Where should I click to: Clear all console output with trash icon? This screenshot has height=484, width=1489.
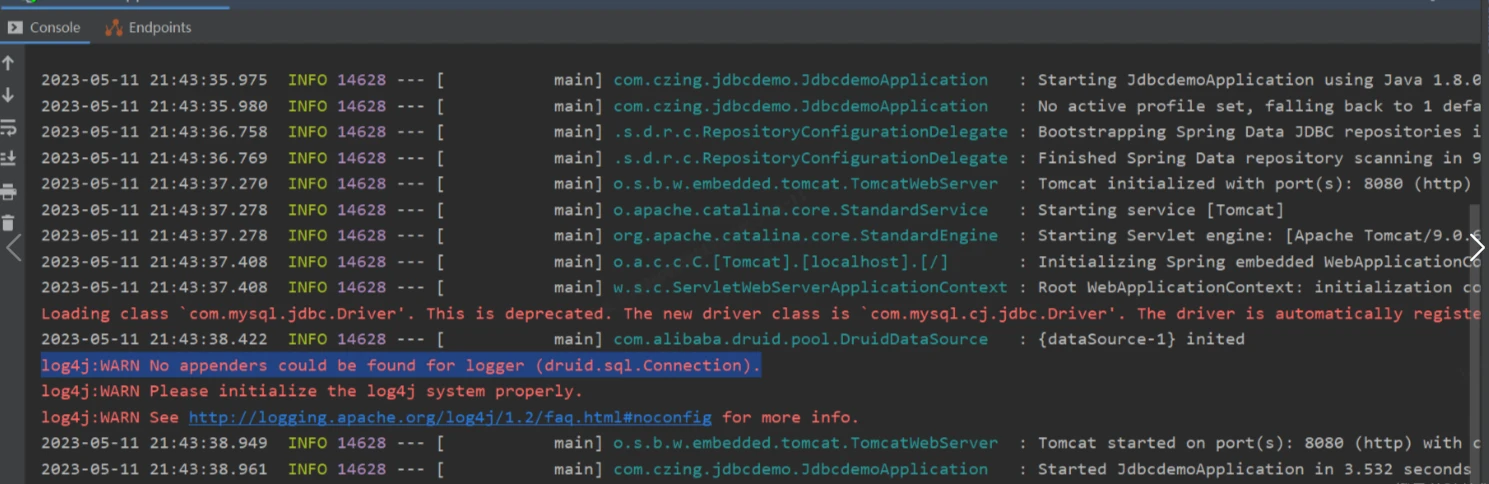point(9,223)
